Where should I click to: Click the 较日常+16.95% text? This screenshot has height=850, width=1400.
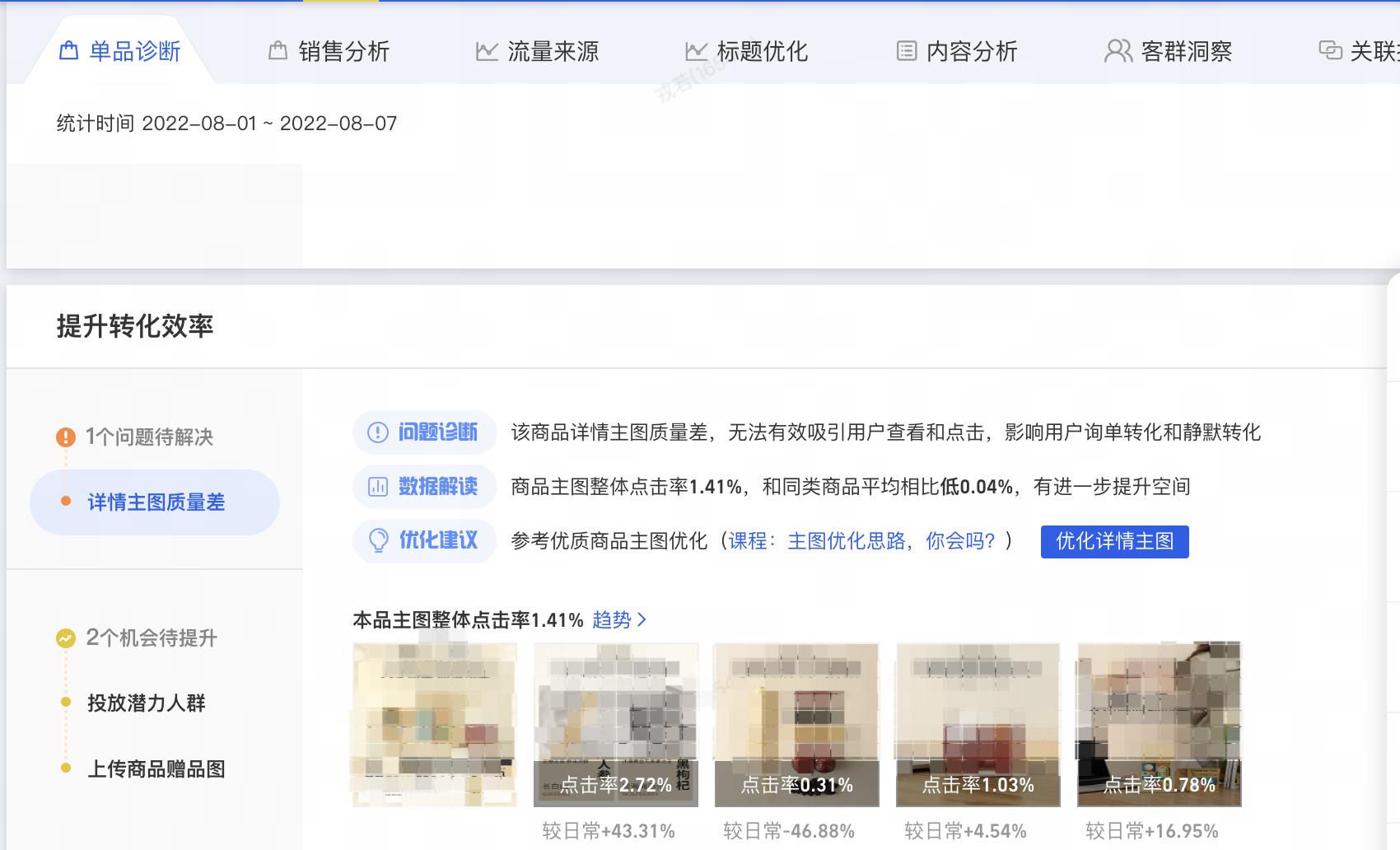[x=1152, y=831]
